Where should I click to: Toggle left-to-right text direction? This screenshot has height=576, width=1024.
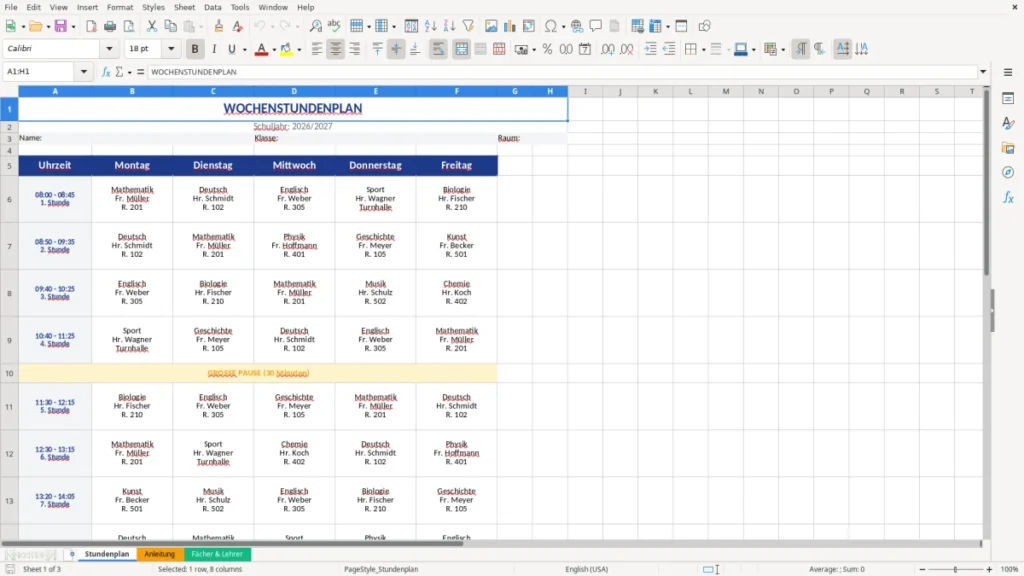(801, 49)
